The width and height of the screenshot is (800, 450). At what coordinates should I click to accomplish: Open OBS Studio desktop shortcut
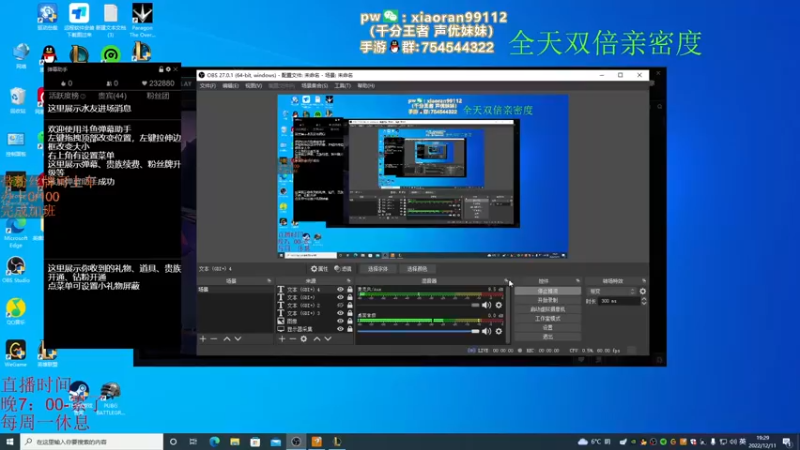point(16,270)
